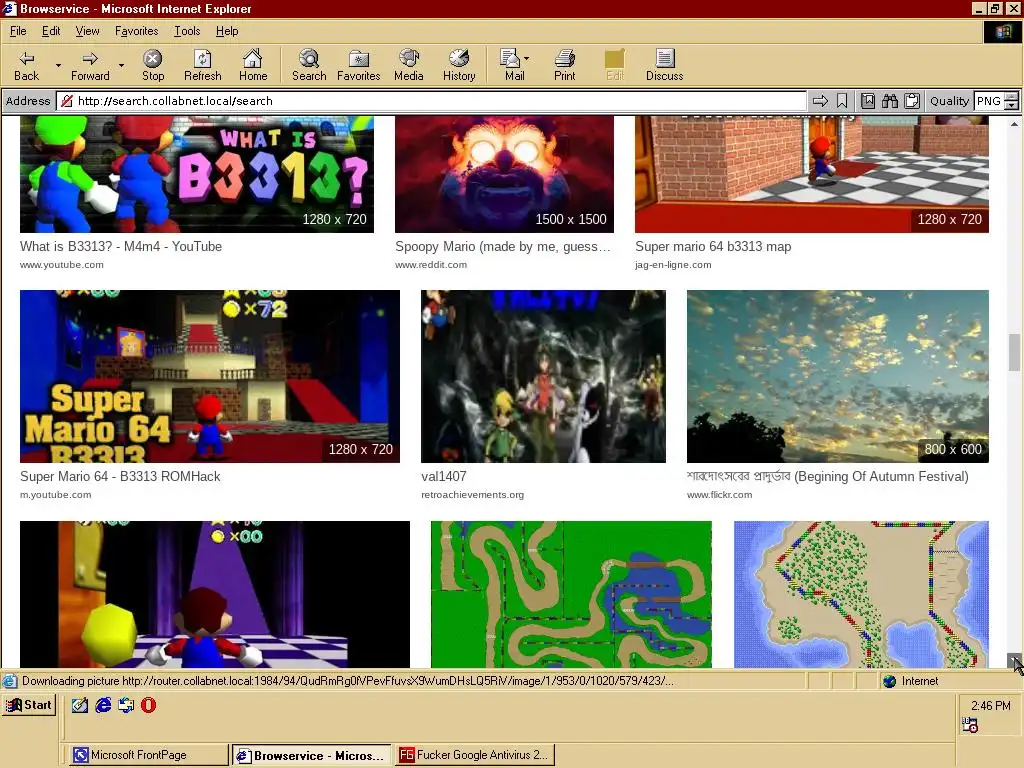The image size is (1024, 768).
Task: Click the sandy beach track map thumbnail
Action: tap(861, 594)
